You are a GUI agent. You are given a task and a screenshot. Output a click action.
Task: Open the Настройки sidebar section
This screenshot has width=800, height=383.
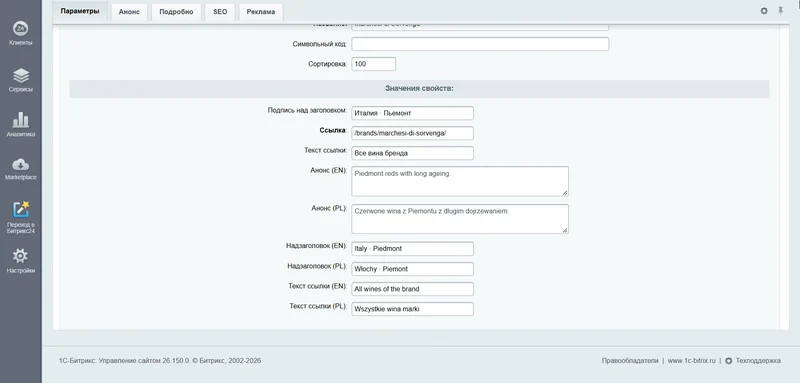pos(20,261)
